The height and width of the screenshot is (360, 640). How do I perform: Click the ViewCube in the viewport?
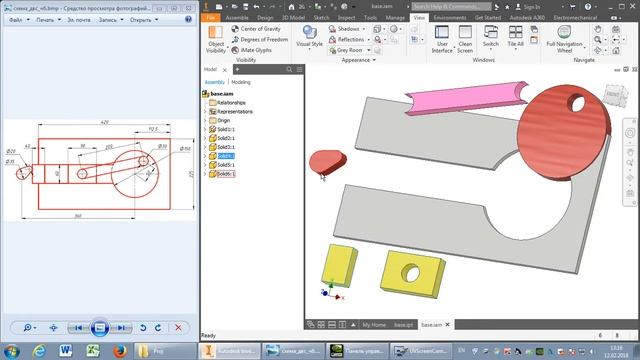(615, 96)
